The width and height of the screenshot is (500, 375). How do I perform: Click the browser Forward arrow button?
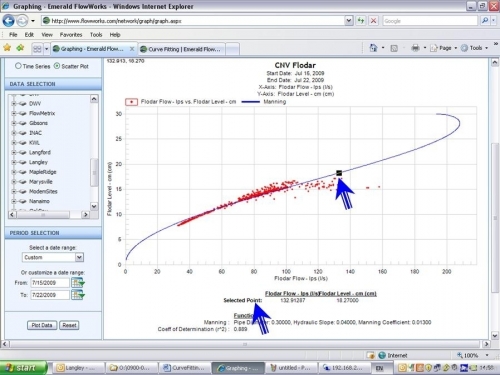22,21
